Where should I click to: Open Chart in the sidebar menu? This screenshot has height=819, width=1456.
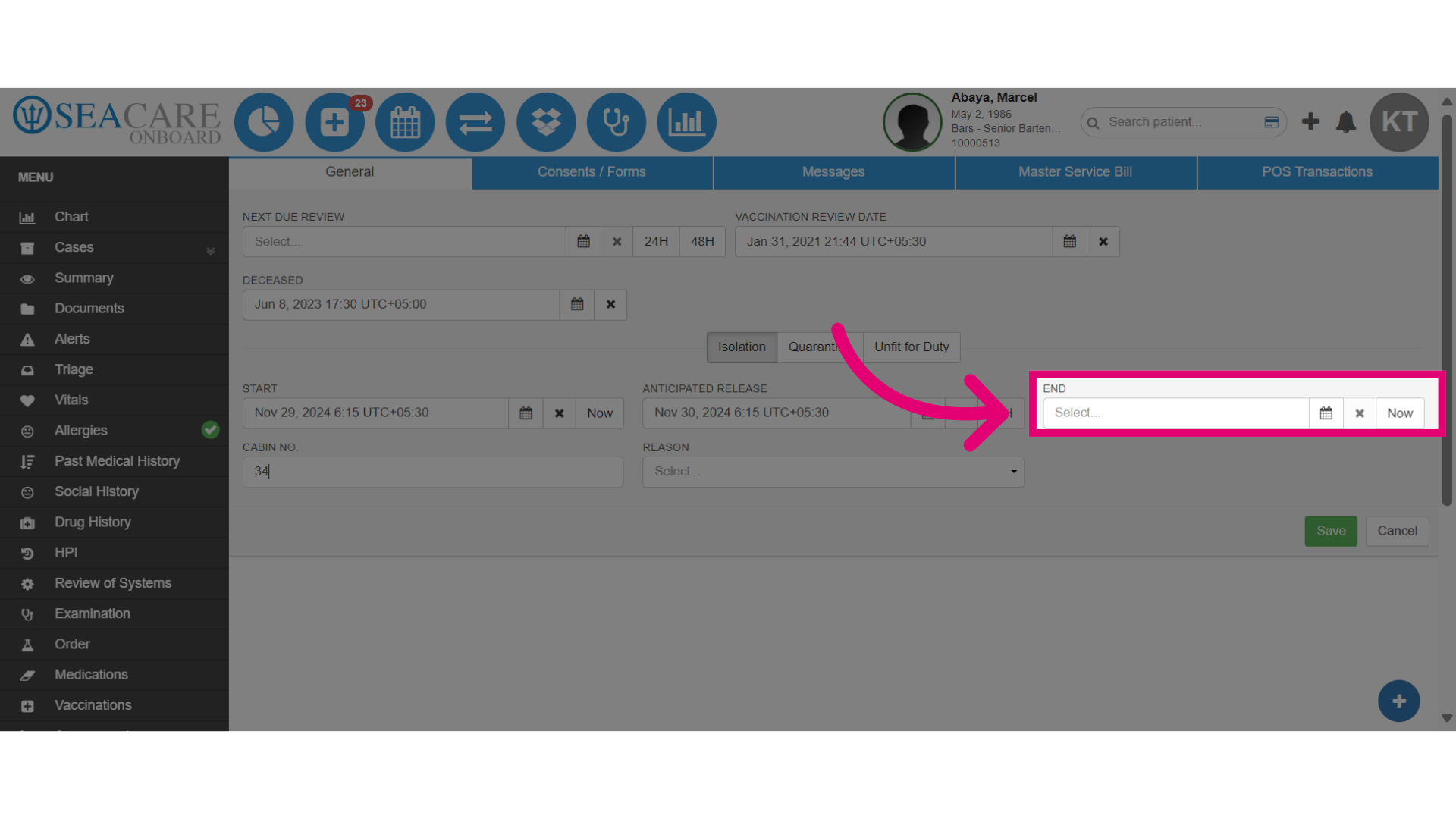[115, 217]
